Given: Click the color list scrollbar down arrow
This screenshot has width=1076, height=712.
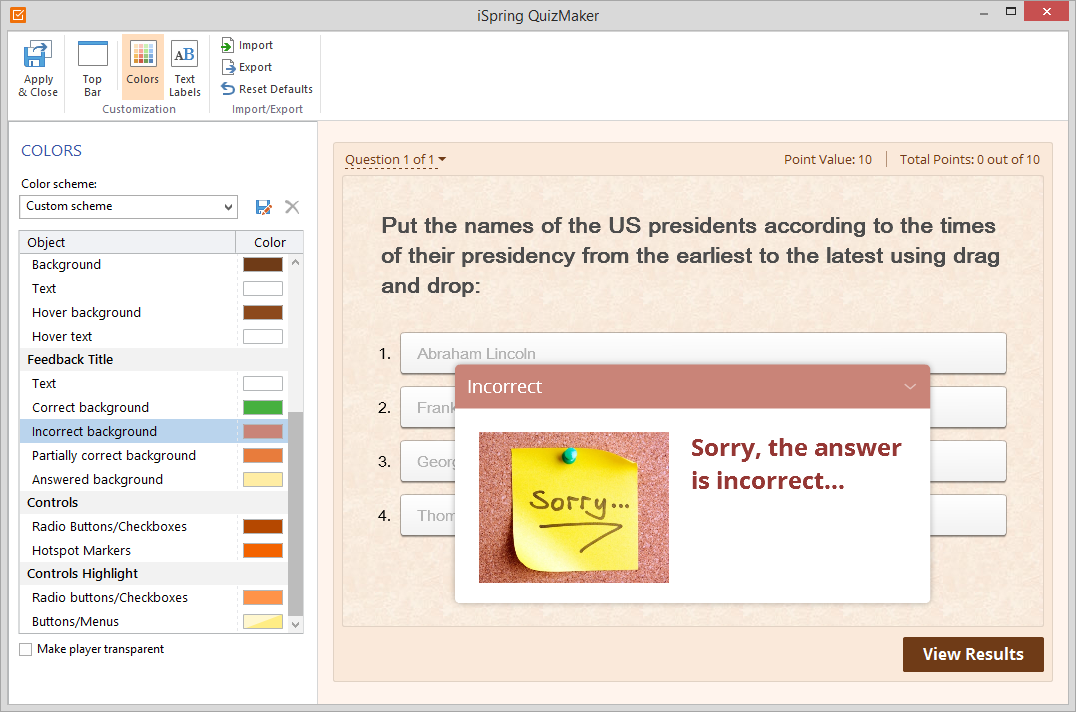Looking at the screenshot, I should (x=295, y=624).
